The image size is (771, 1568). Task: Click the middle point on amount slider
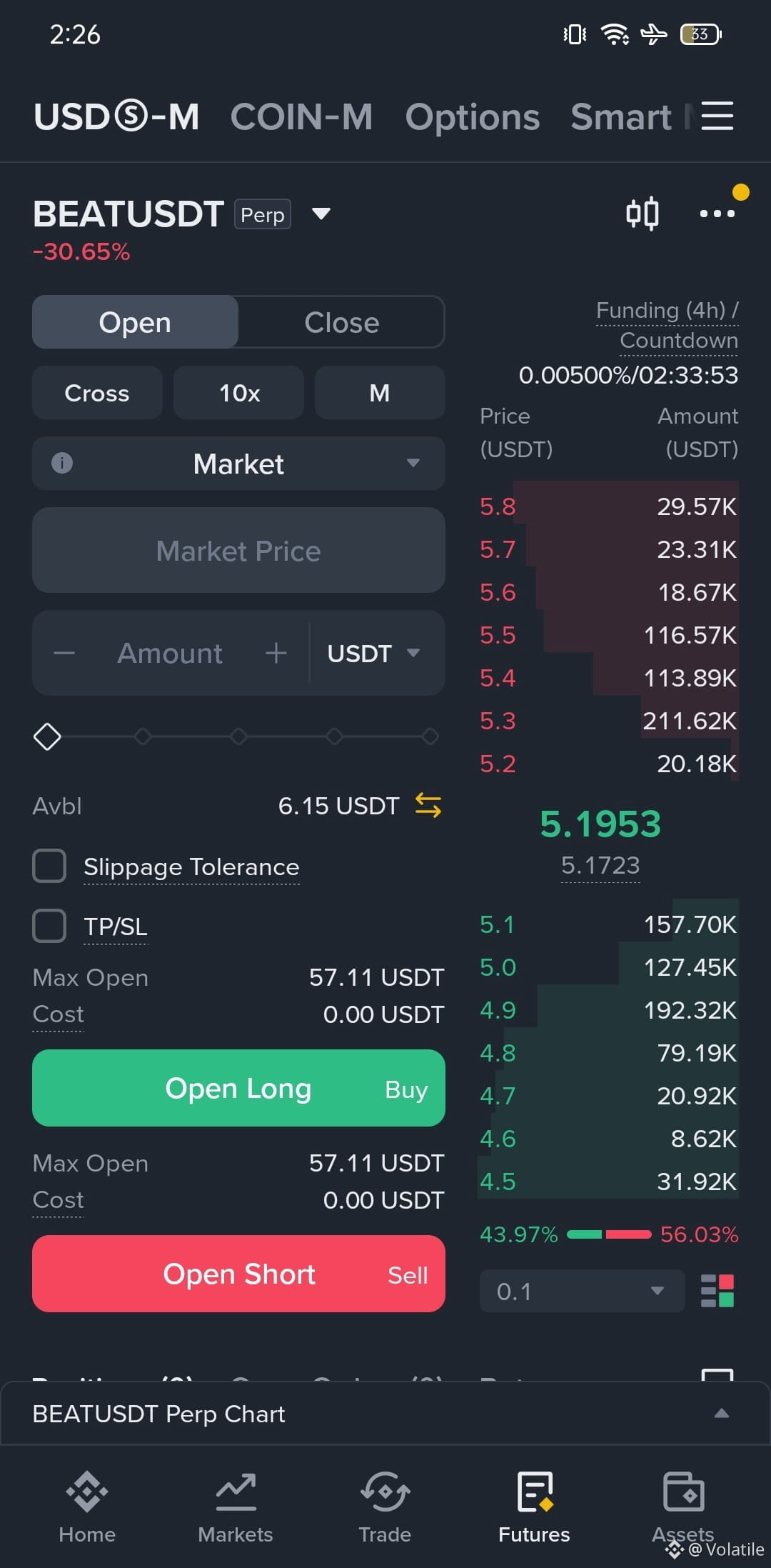click(238, 736)
